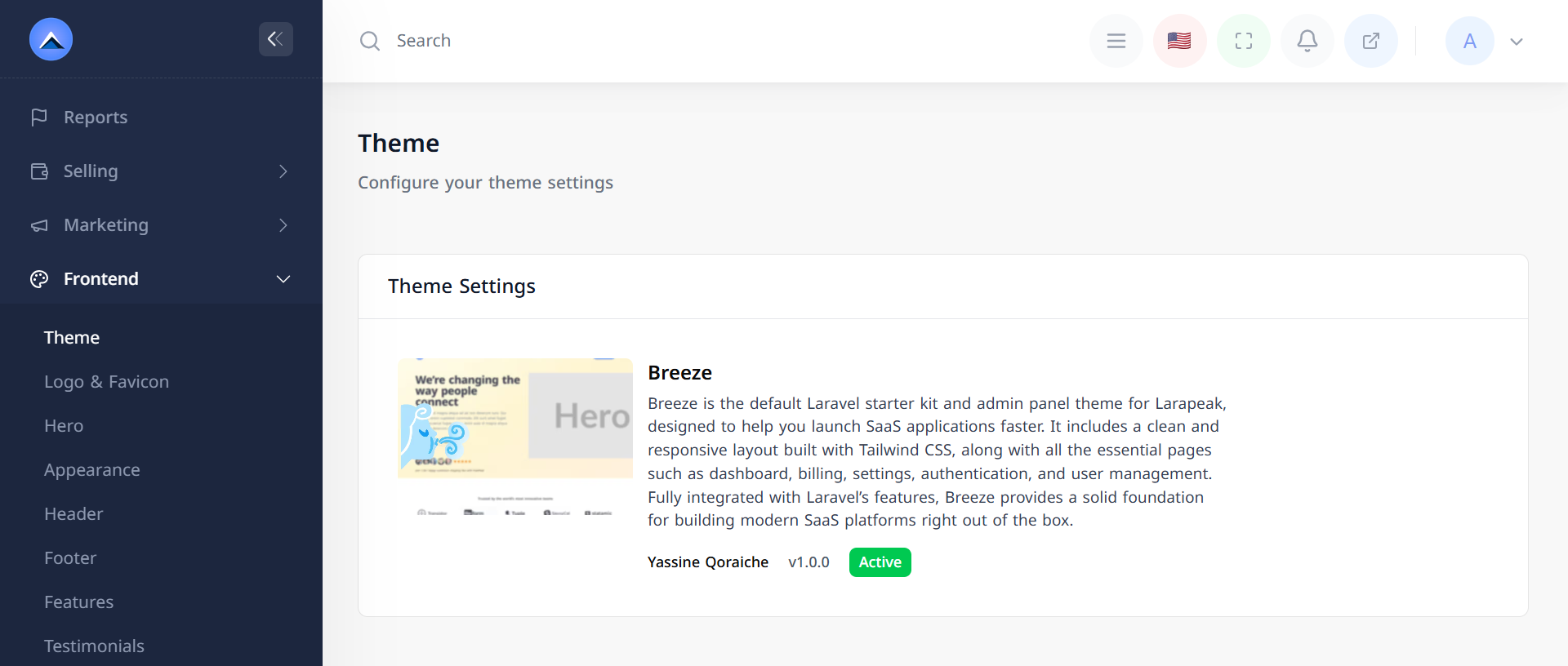1568x666 pixels.
Task: Expand the Marketing menu chevron
Action: (283, 225)
